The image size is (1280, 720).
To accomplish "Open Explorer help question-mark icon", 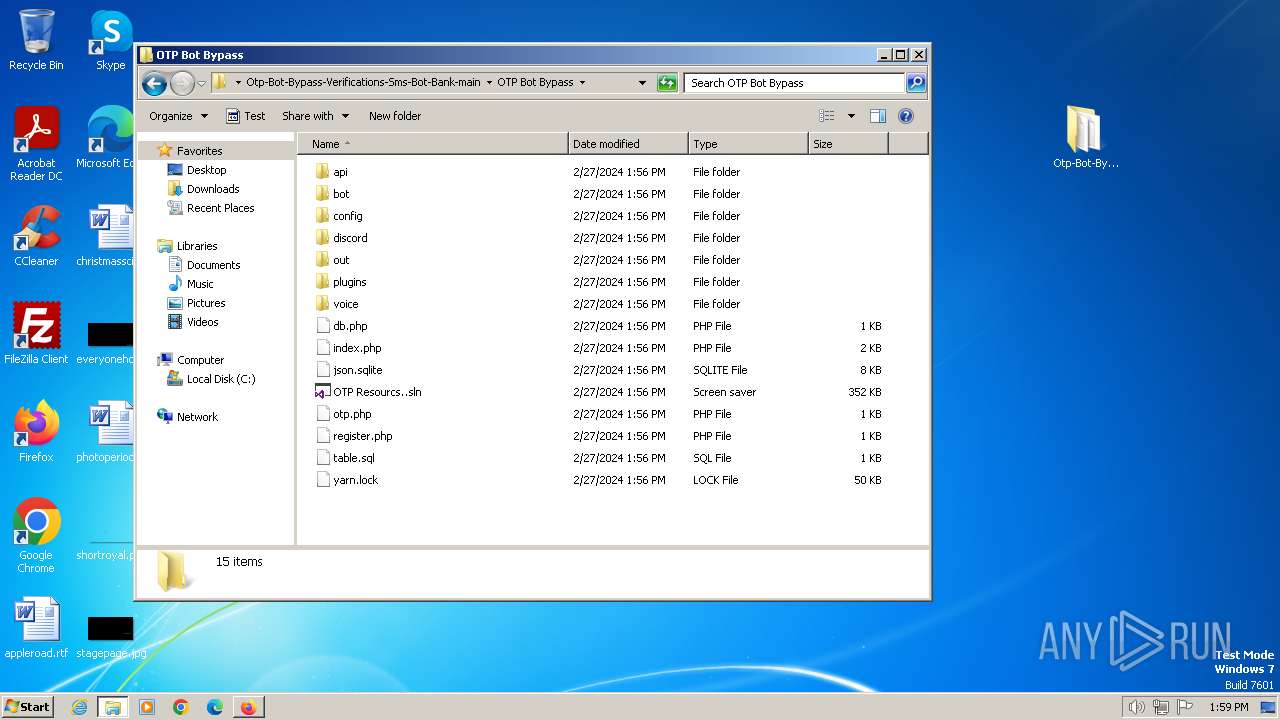I will pyautogui.click(x=906, y=116).
